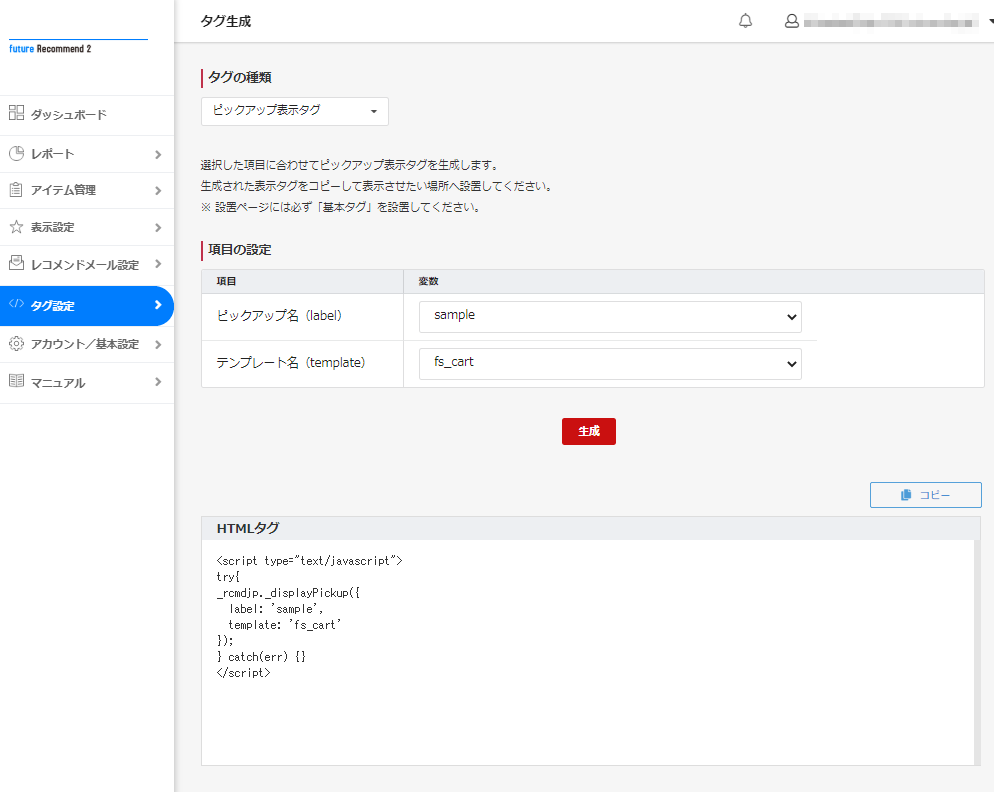Viewport: 994px width, 792px height.
Task: Click the display settings star icon
Action: tap(16, 226)
